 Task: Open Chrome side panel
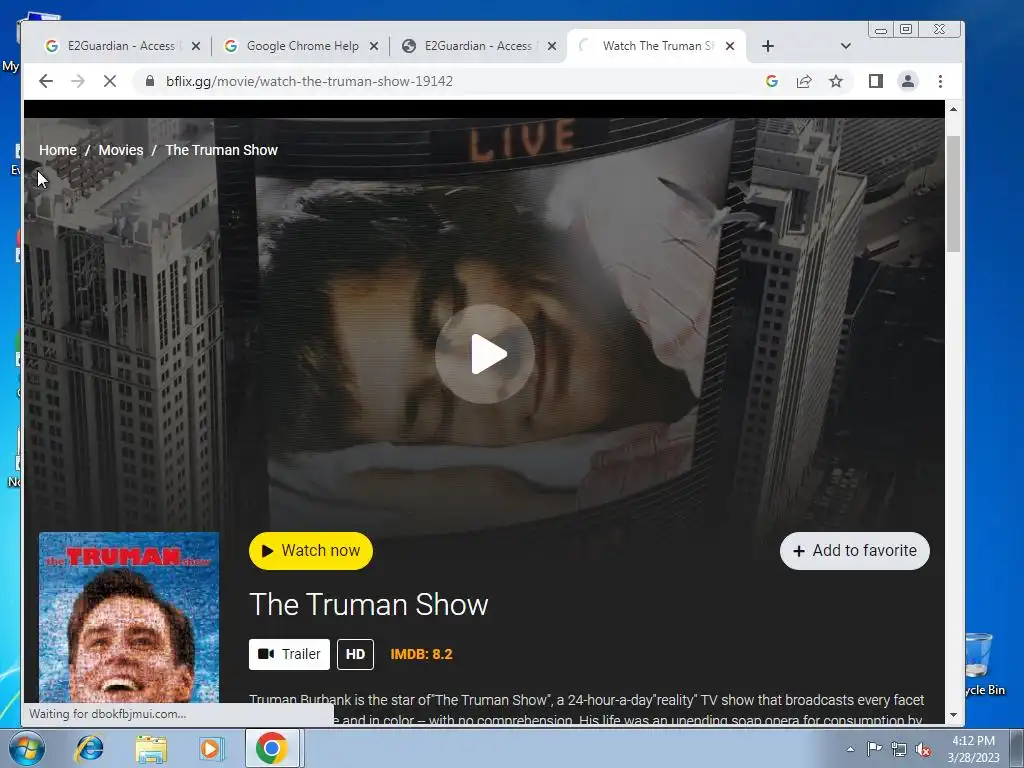pos(876,81)
